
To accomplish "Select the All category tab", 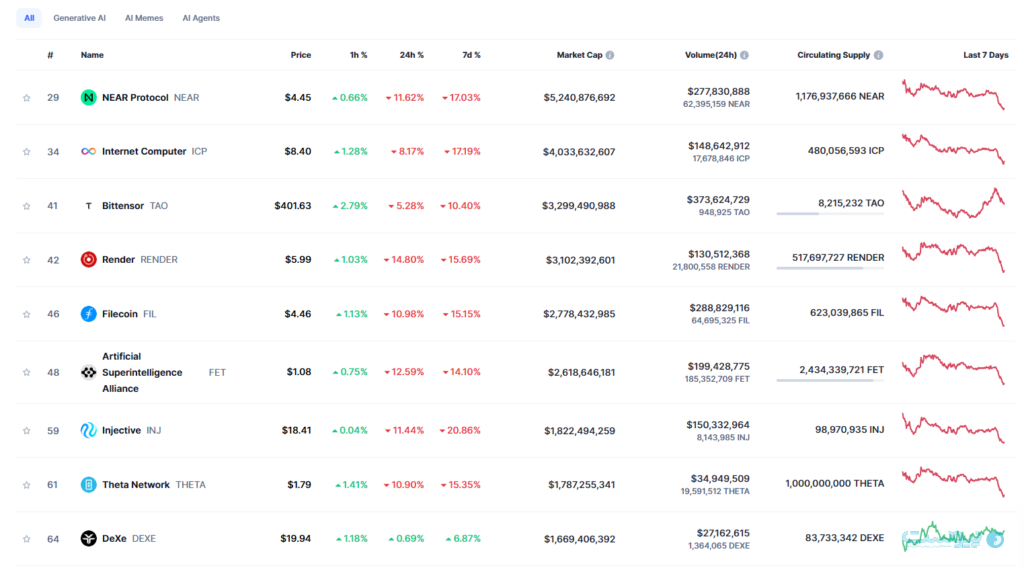I will pos(29,18).
